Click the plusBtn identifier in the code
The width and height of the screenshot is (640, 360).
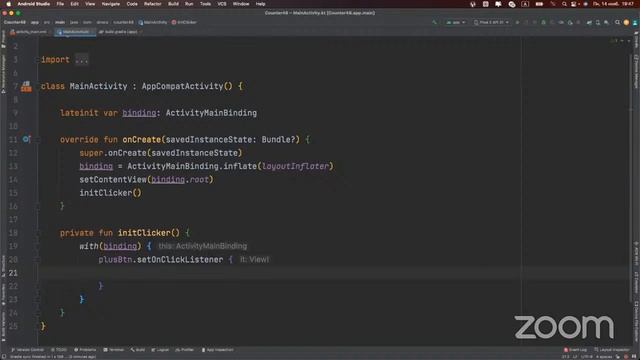116,260
